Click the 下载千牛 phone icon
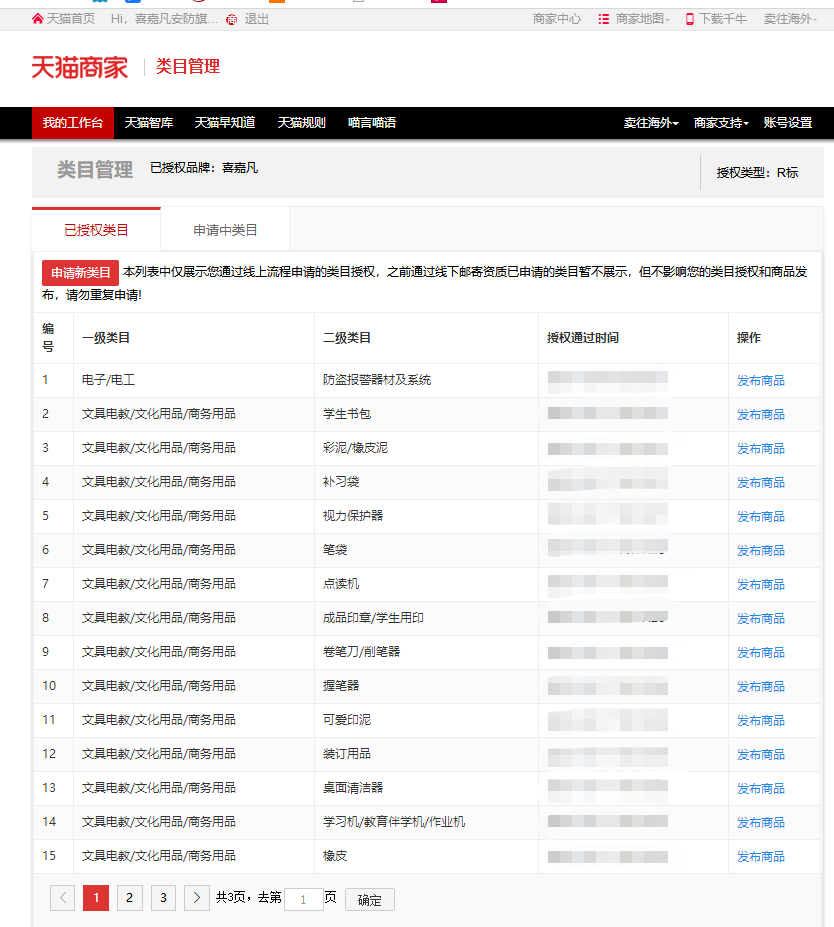 [x=689, y=19]
